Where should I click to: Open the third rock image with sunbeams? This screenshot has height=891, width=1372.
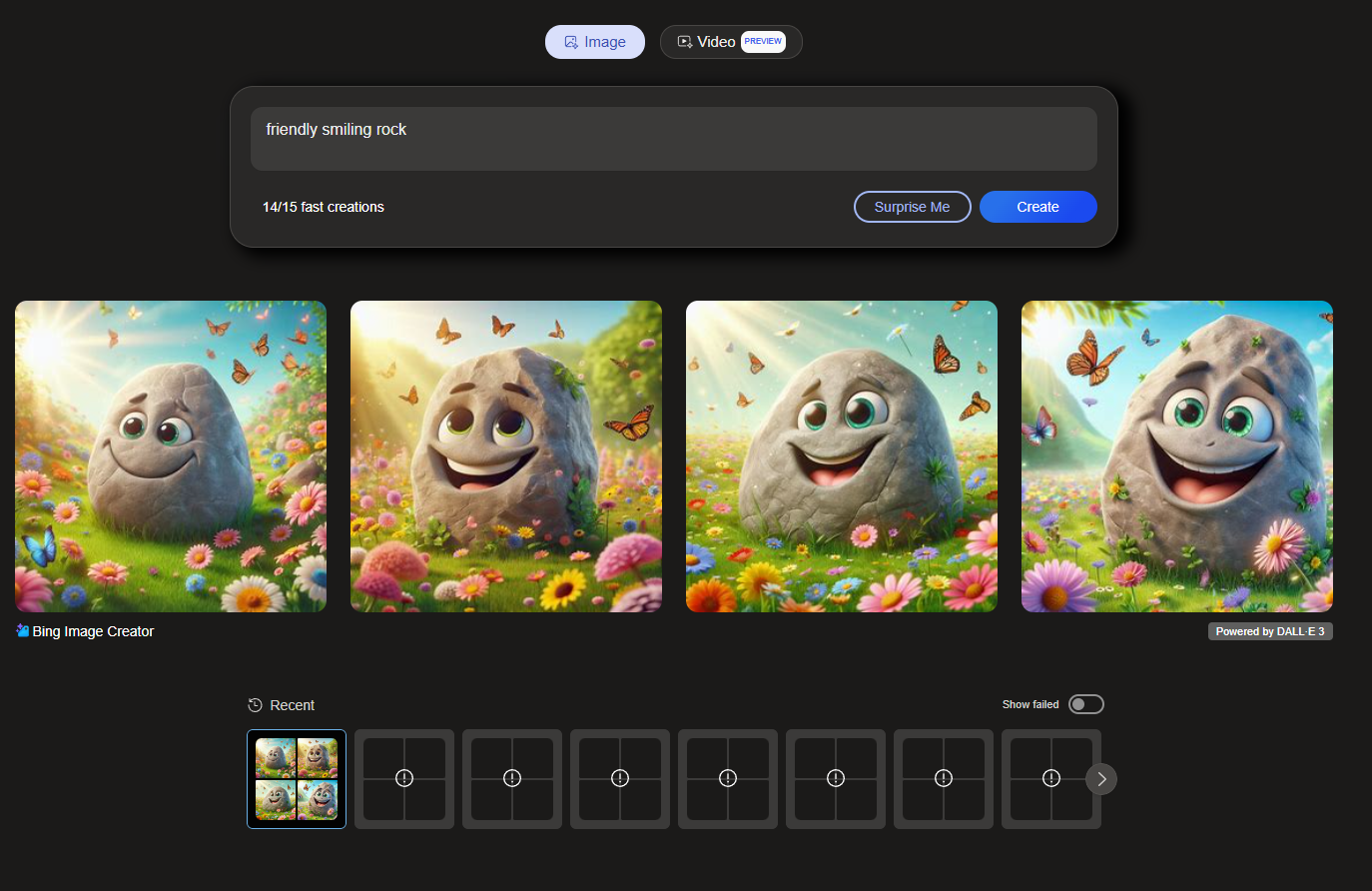pyautogui.click(x=842, y=456)
